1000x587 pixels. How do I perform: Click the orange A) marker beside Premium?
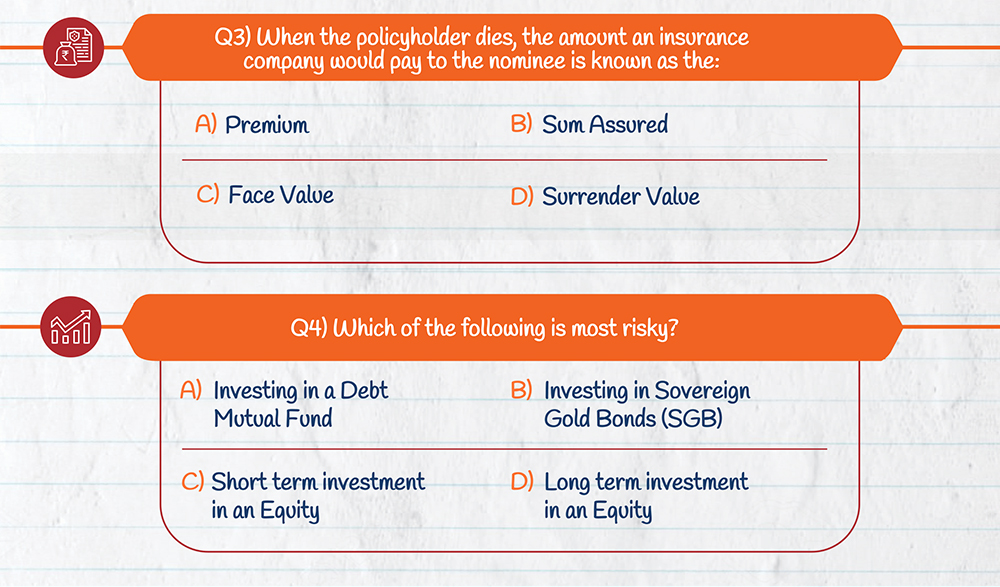(x=206, y=125)
